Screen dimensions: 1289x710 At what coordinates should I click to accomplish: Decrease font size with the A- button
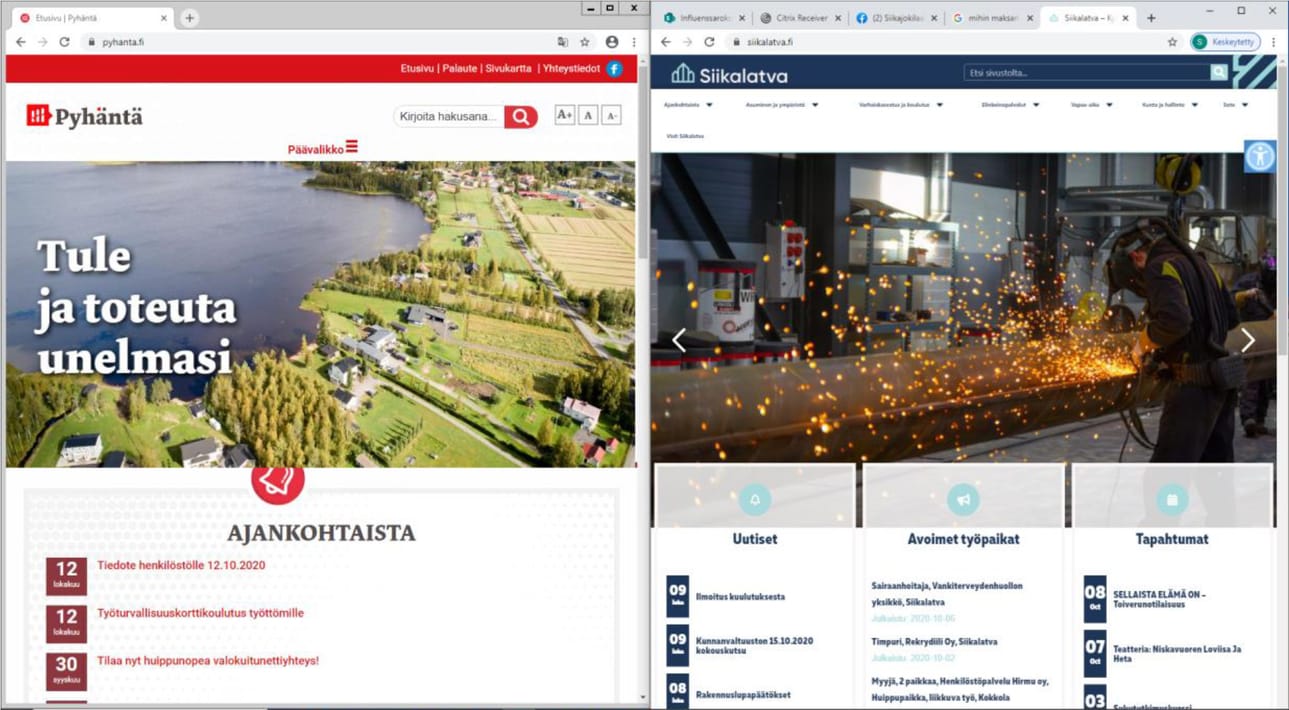(x=611, y=116)
